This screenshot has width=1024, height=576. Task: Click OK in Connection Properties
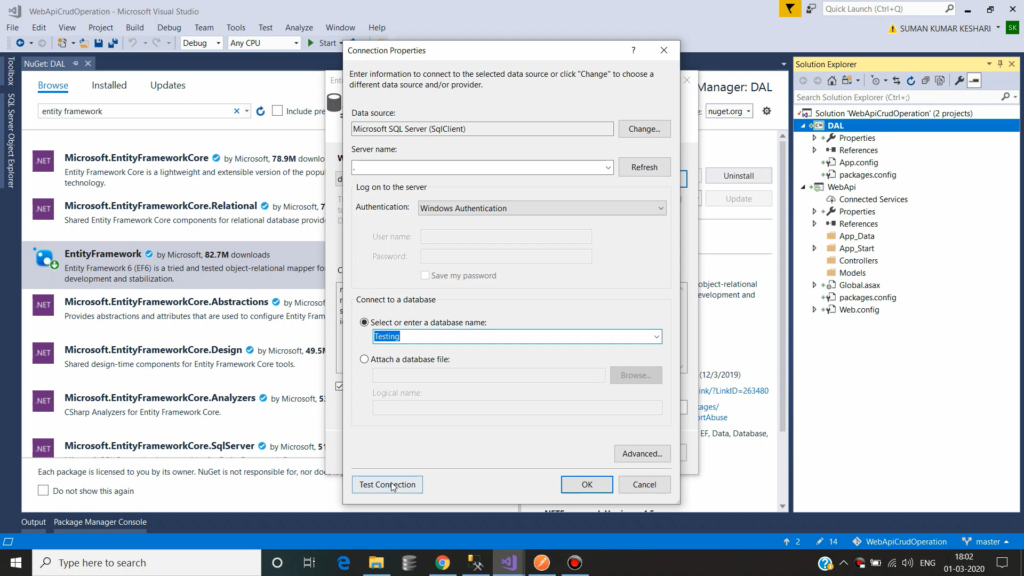[586, 485]
